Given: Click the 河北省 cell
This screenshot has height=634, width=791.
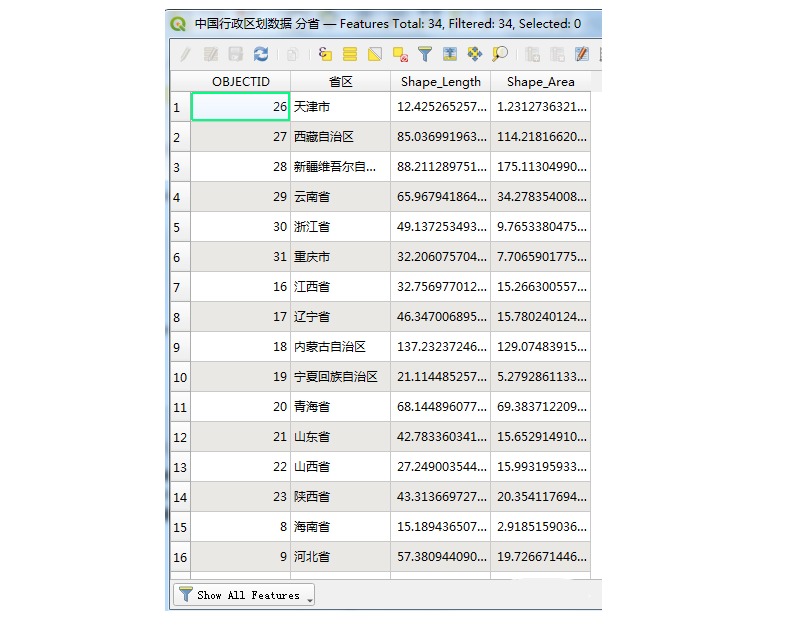Looking at the screenshot, I should coord(341,557).
